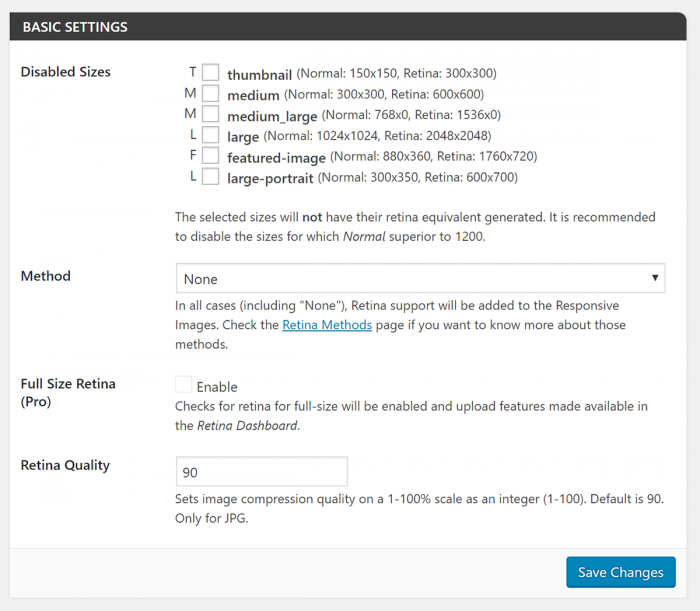Click the bold 'medium_large' label text

click(x=272, y=116)
